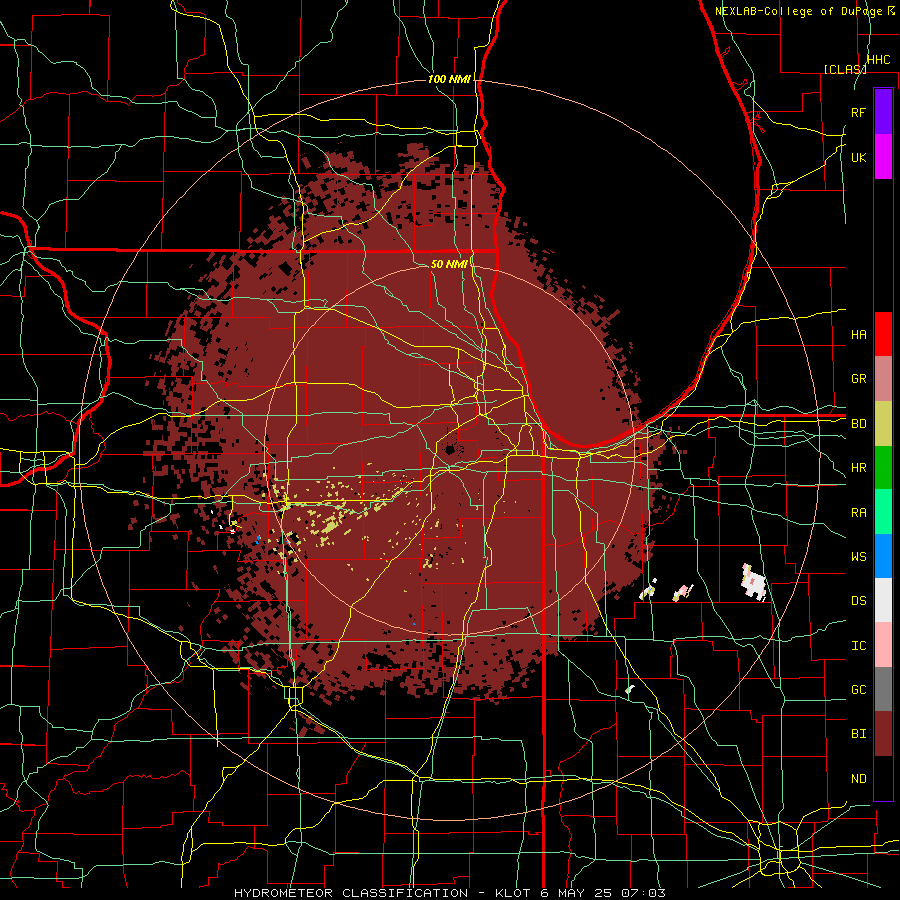The height and width of the screenshot is (900, 900).
Task: Click the "50 NMI" range ring label
Action: coord(449,264)
